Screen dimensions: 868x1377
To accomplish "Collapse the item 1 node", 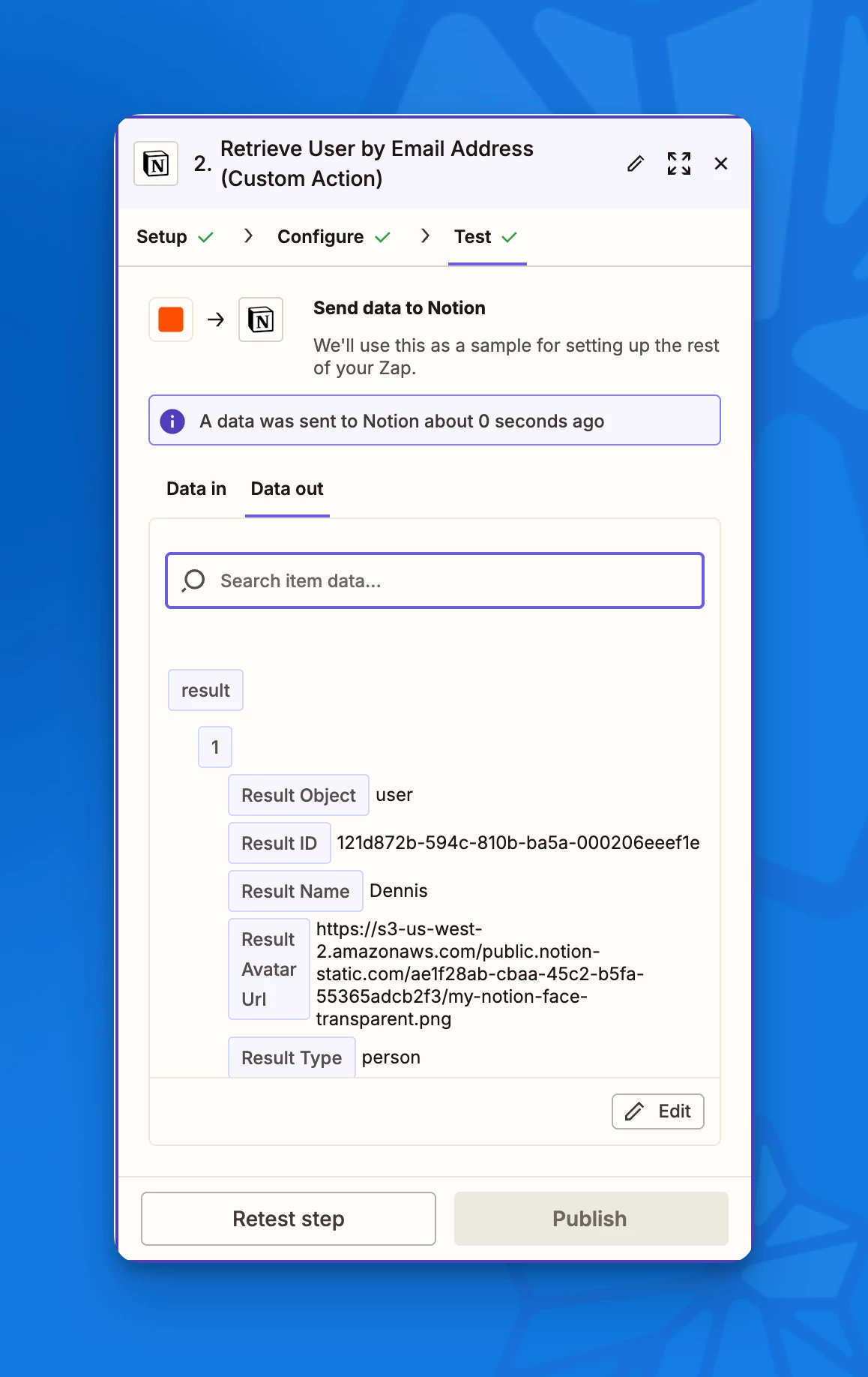I will coord(215,747).
